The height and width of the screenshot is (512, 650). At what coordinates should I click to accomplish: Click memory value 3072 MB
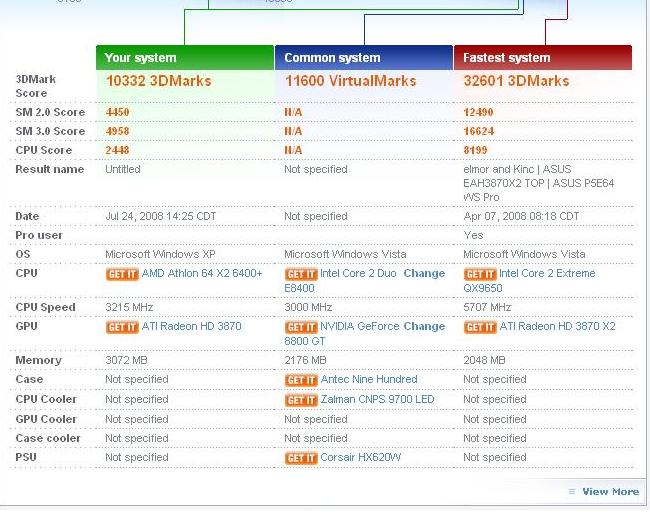[x=126, y=360]
